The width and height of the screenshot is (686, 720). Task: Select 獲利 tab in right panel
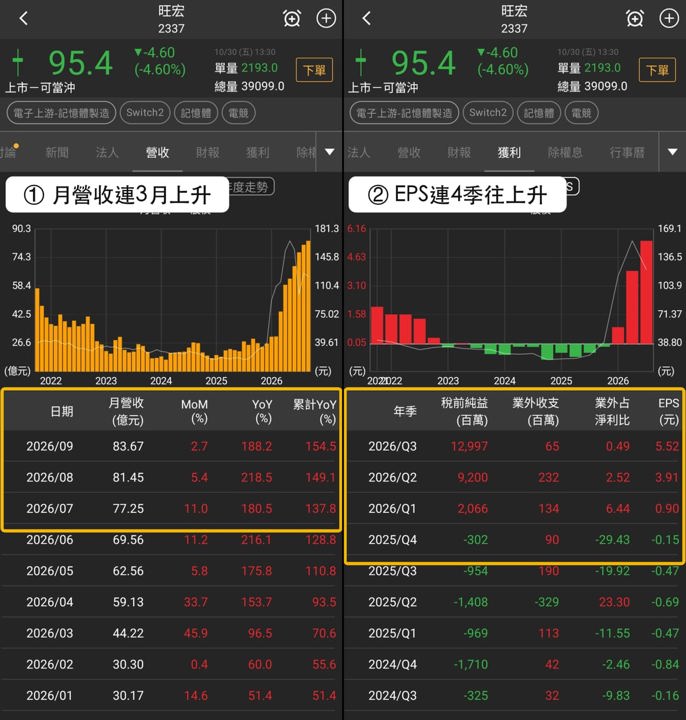click(x=509, y=152)
